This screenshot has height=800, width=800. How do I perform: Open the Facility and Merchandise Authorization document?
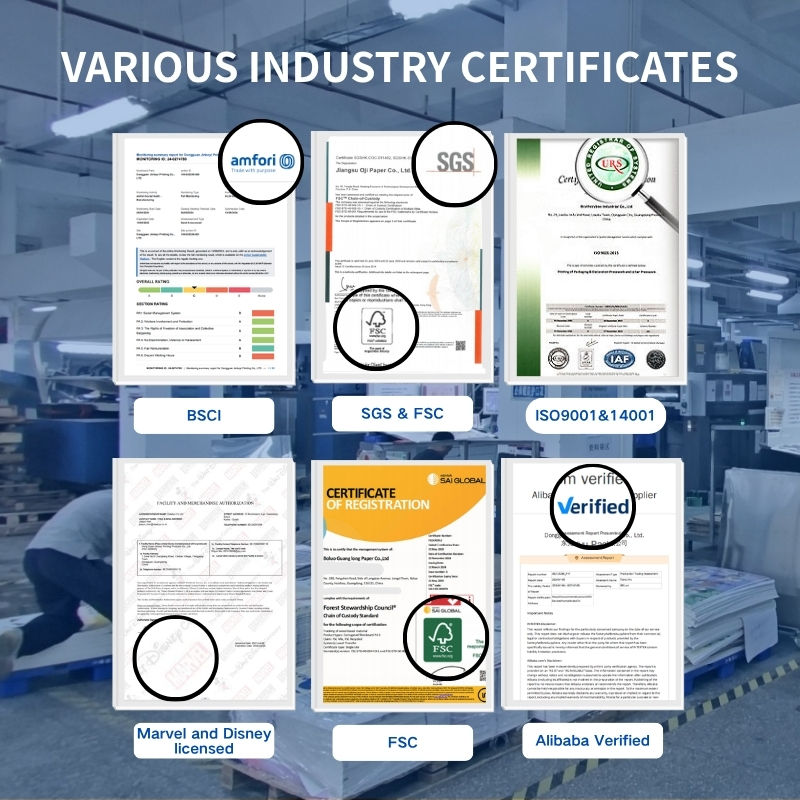(x=204, y=584)
